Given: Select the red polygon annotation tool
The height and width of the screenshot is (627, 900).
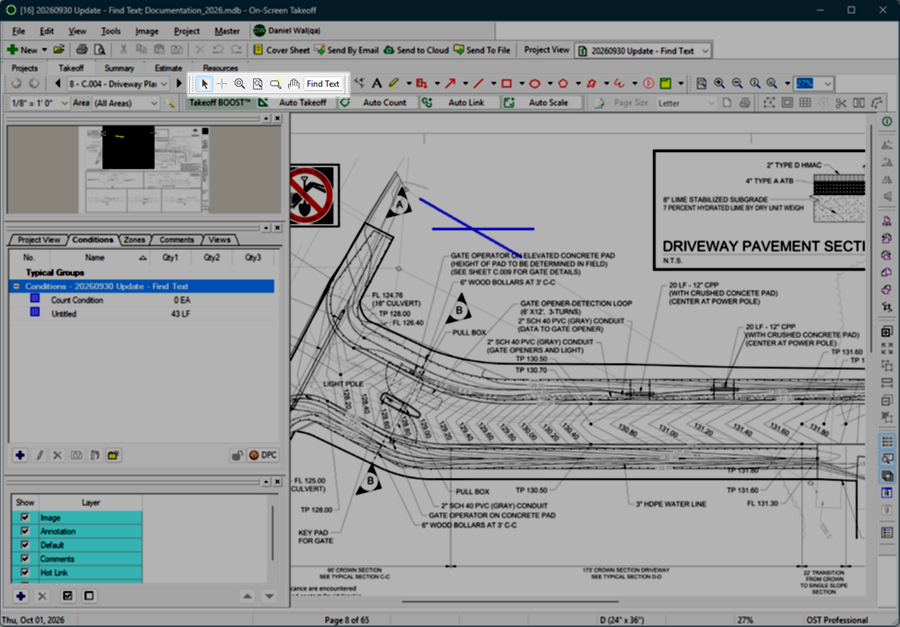Looking at the screenshot, I should tap(562, 84).
